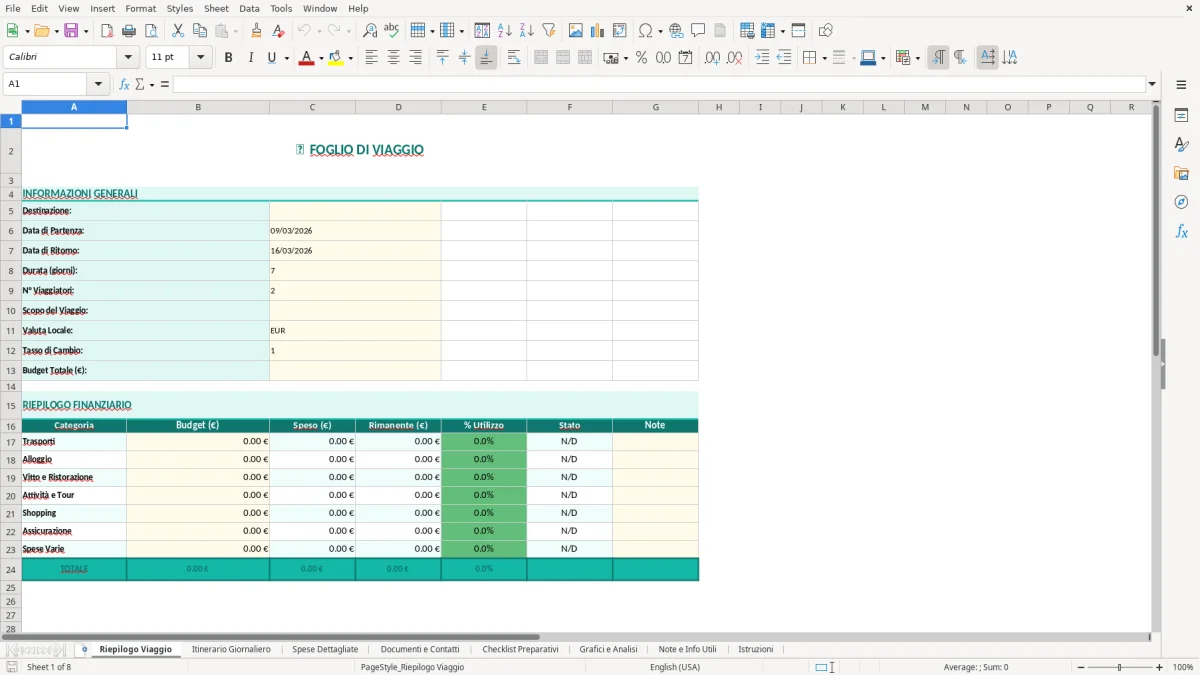This screenshot has height=675, width=1200.
Task: Insert a hyperlink
Action: tap(676, 31)
